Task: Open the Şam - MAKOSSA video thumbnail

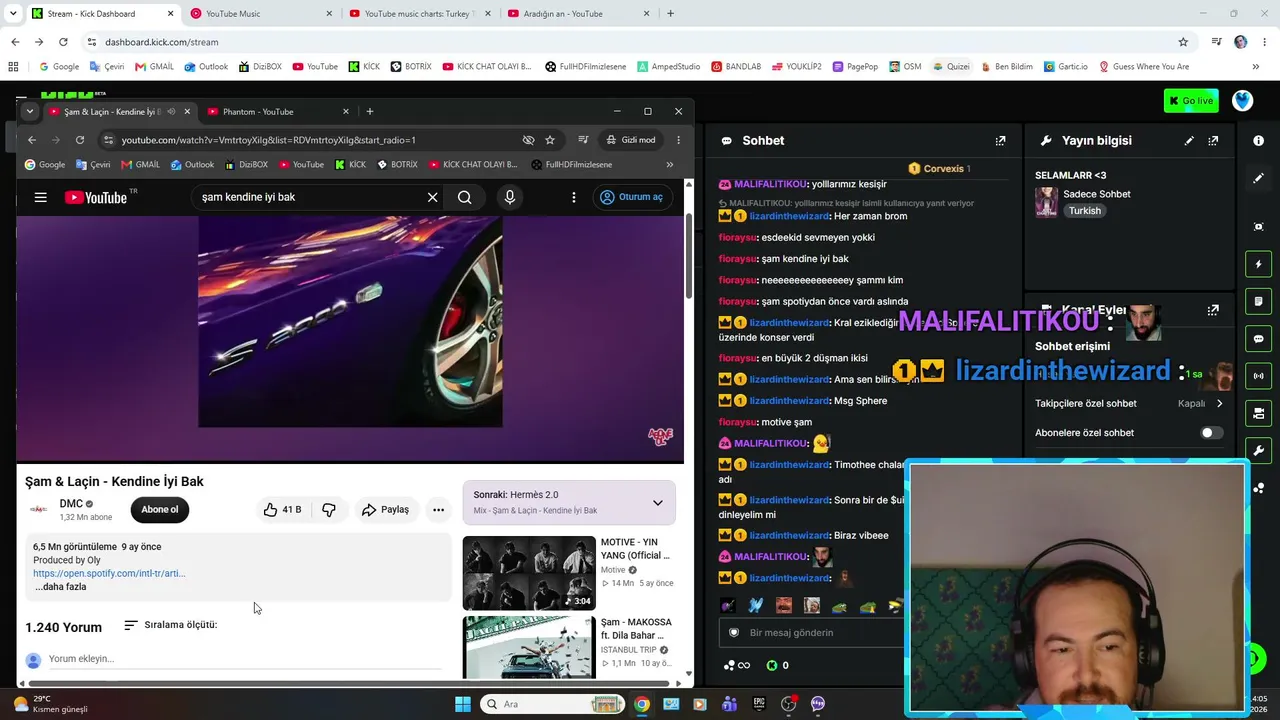Action: tap(529, 647)
